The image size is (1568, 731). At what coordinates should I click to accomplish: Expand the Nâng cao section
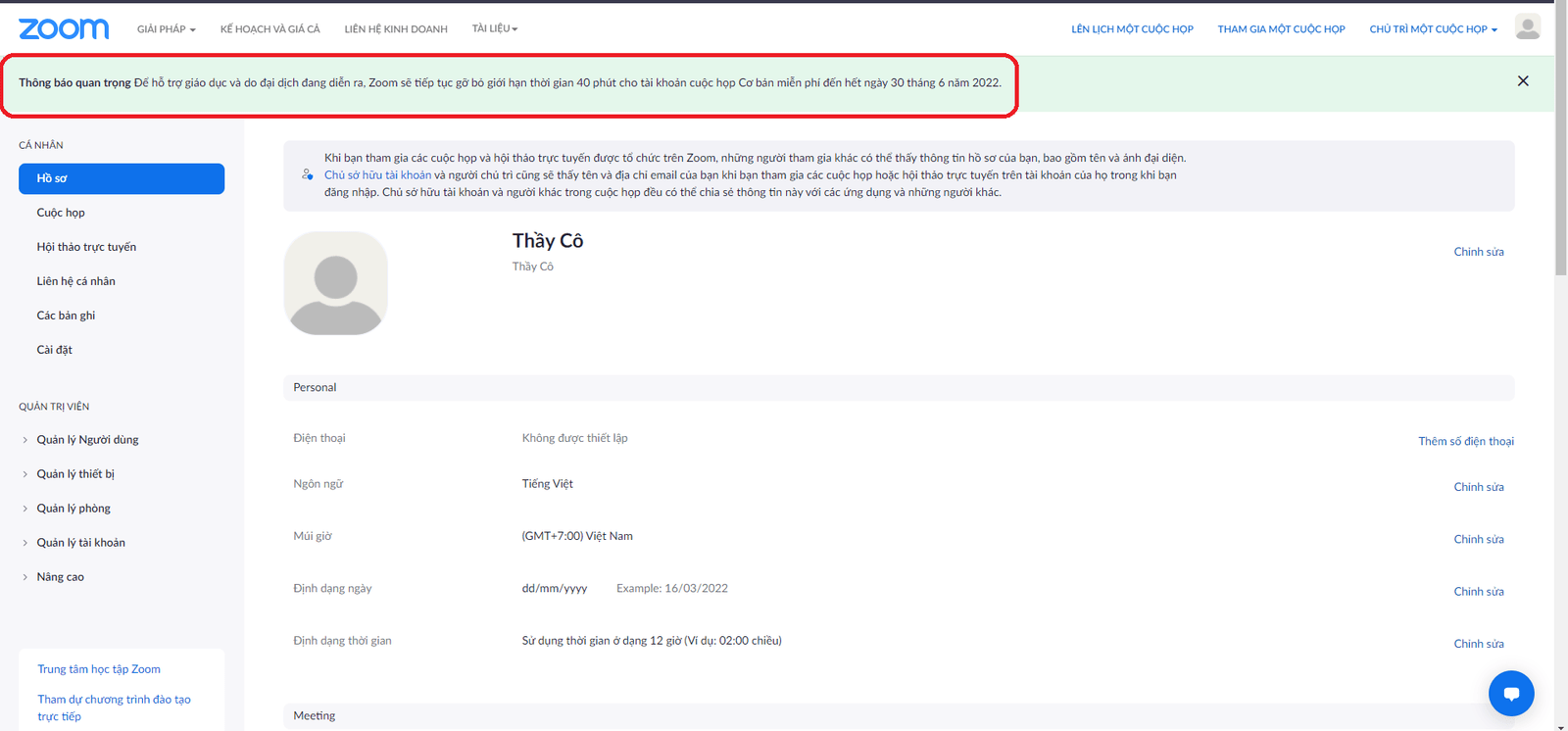coord(60,577)
